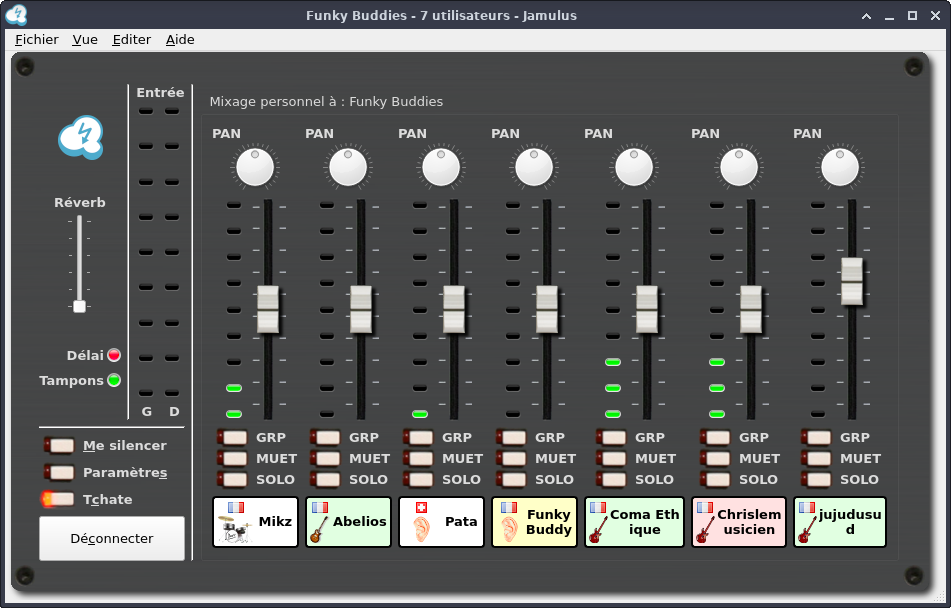Click the Jamulus cloud logo in sidebar

pyautogui.click(x=81, y=137)
